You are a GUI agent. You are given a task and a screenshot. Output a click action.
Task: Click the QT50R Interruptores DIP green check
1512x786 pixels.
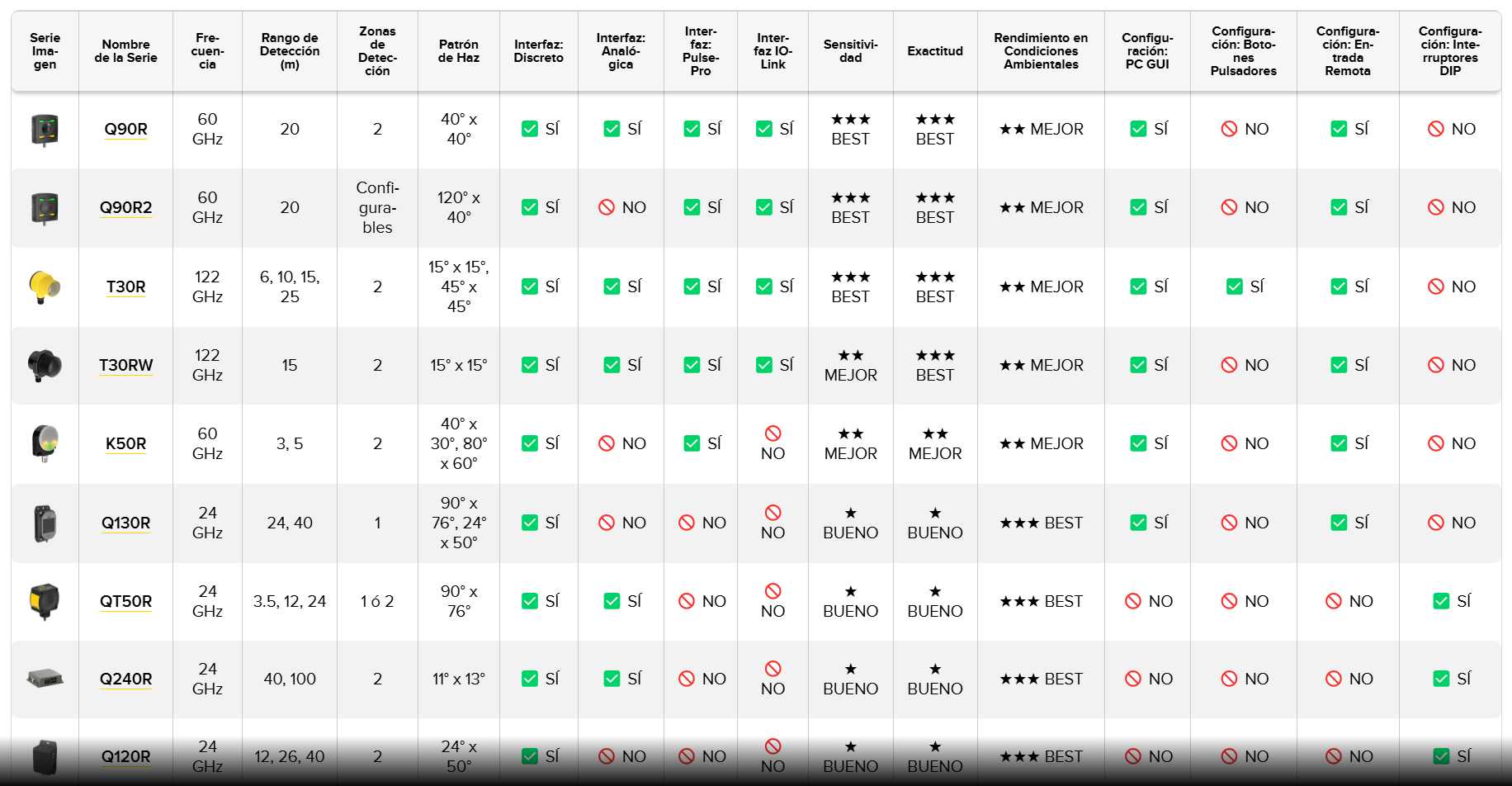coord(1441,601)
